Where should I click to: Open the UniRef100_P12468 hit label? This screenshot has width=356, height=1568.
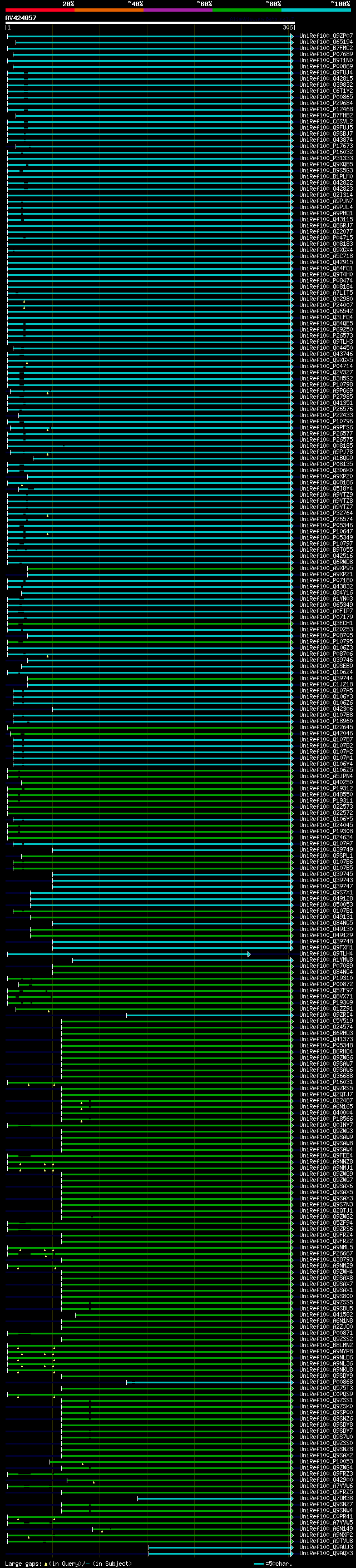(x=325, y=110)
